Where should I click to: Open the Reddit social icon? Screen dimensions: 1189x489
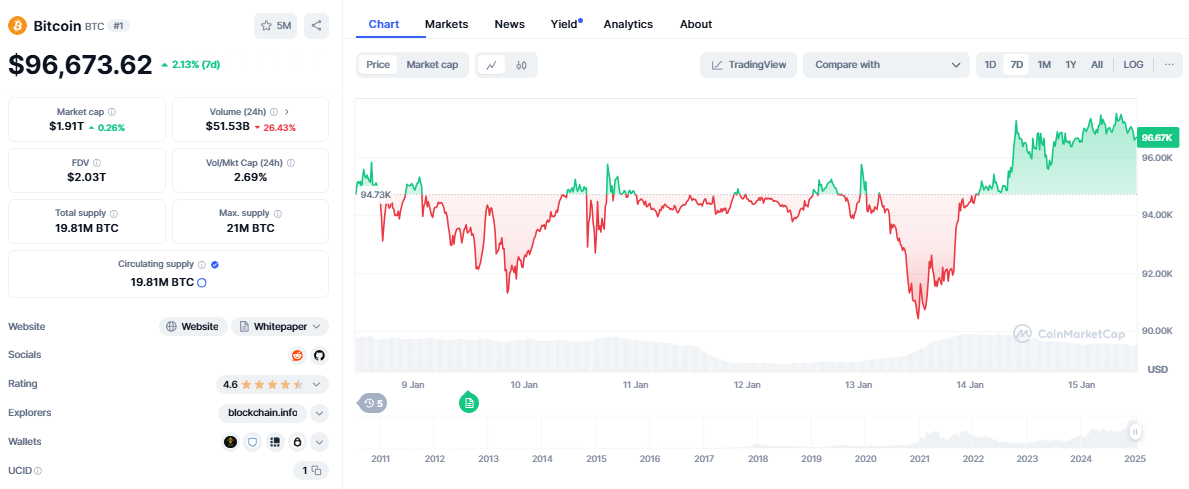(297, 355)
